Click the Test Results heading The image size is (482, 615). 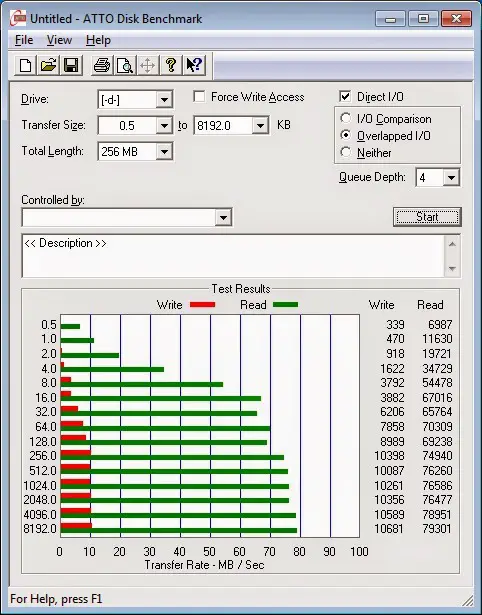[241, 289]
